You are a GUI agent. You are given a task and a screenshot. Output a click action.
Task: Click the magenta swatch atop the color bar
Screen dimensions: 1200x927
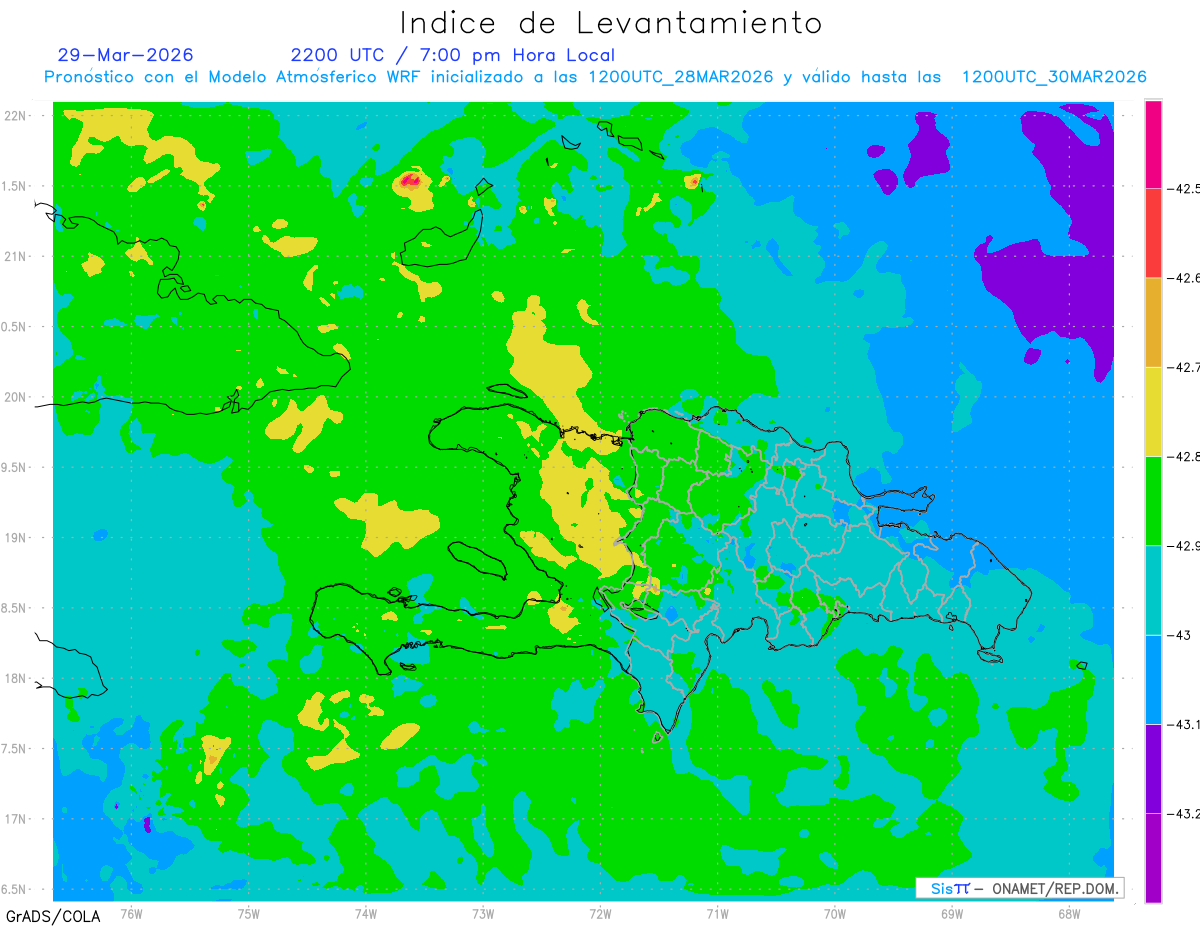pos(1153,144)
